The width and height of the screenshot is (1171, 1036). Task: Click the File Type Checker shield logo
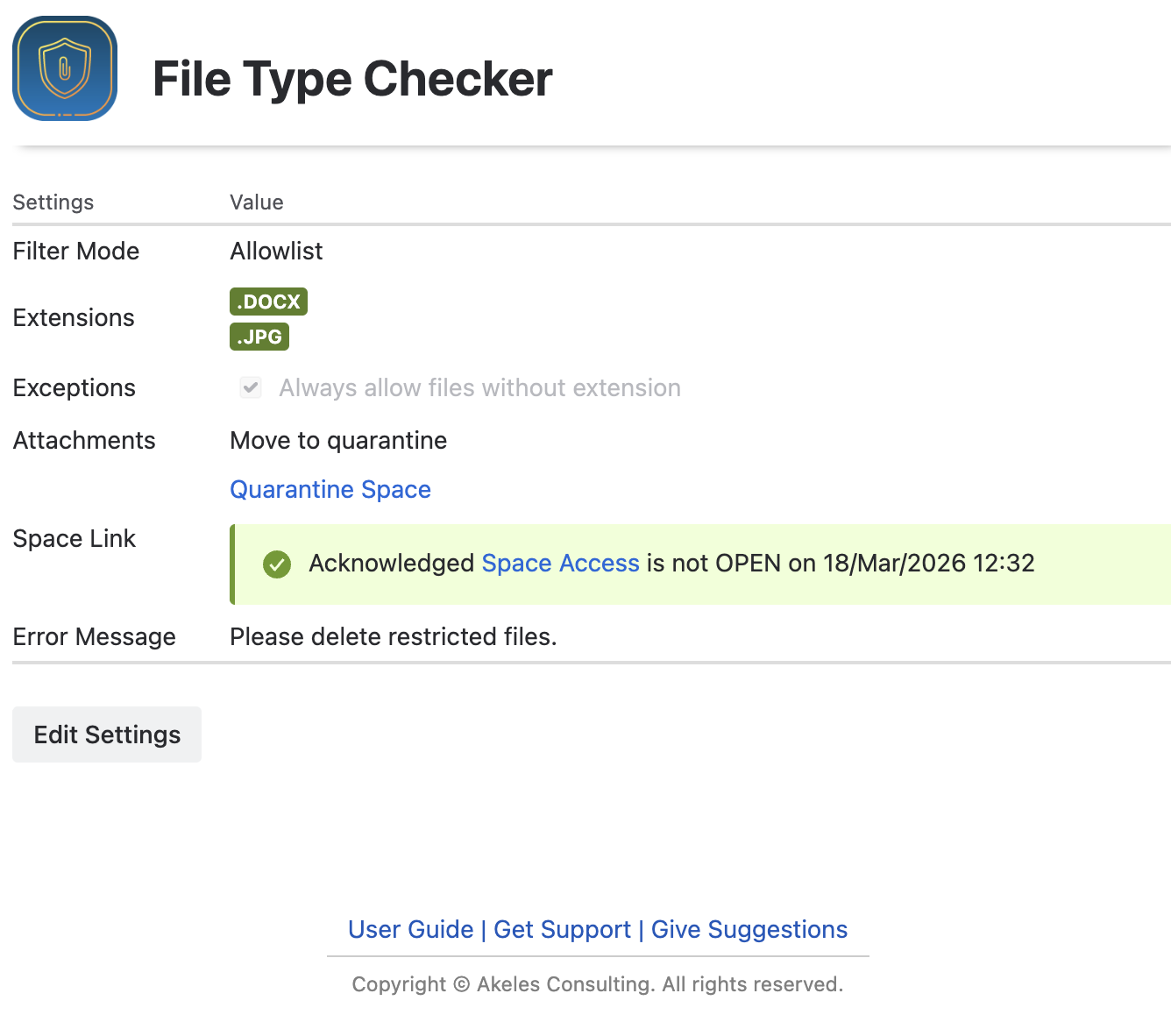point(65,68)
